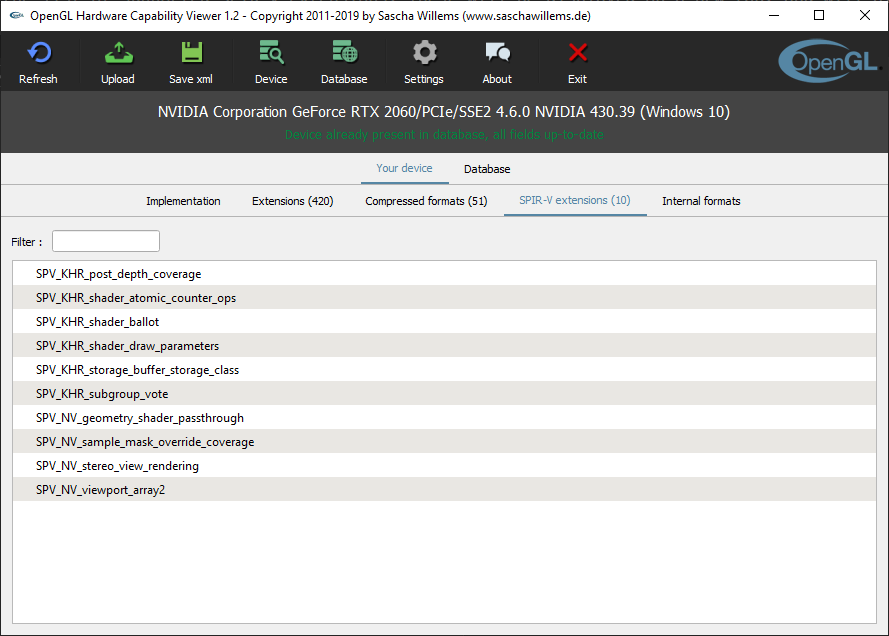Click the green 'Device already present' status text

444,135
